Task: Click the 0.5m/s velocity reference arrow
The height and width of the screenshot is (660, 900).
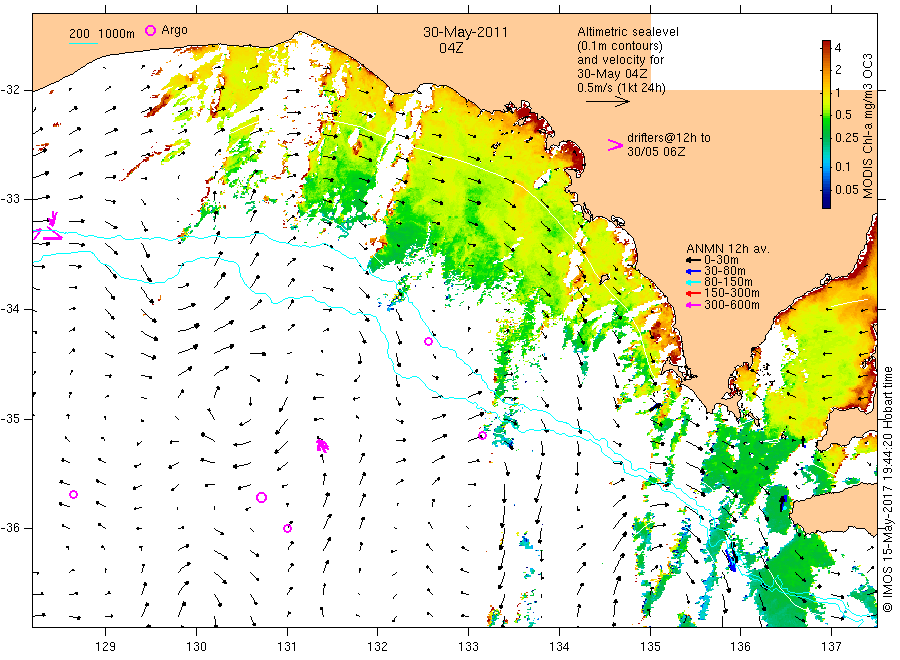Action: [x=607, y=102]
